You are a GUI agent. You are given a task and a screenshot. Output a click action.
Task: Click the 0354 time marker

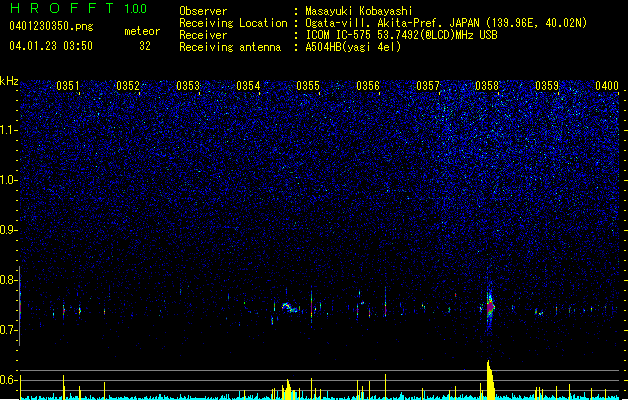(x=248, y=86)
